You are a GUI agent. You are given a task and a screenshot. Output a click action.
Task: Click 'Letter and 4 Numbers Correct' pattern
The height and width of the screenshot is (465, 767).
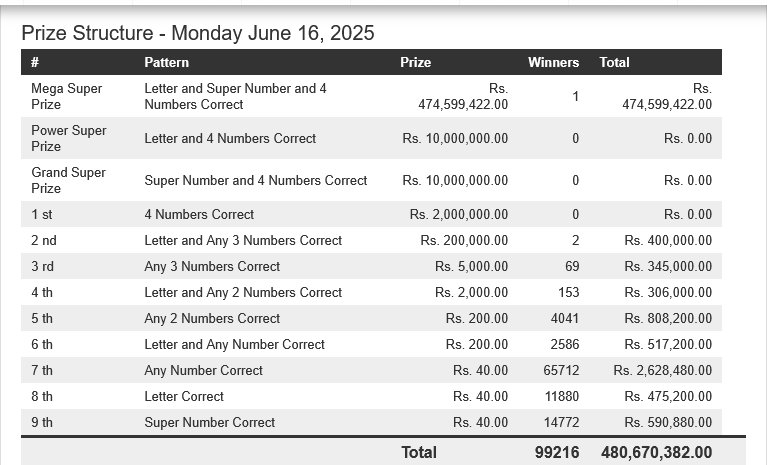click(x=230, y=138)
